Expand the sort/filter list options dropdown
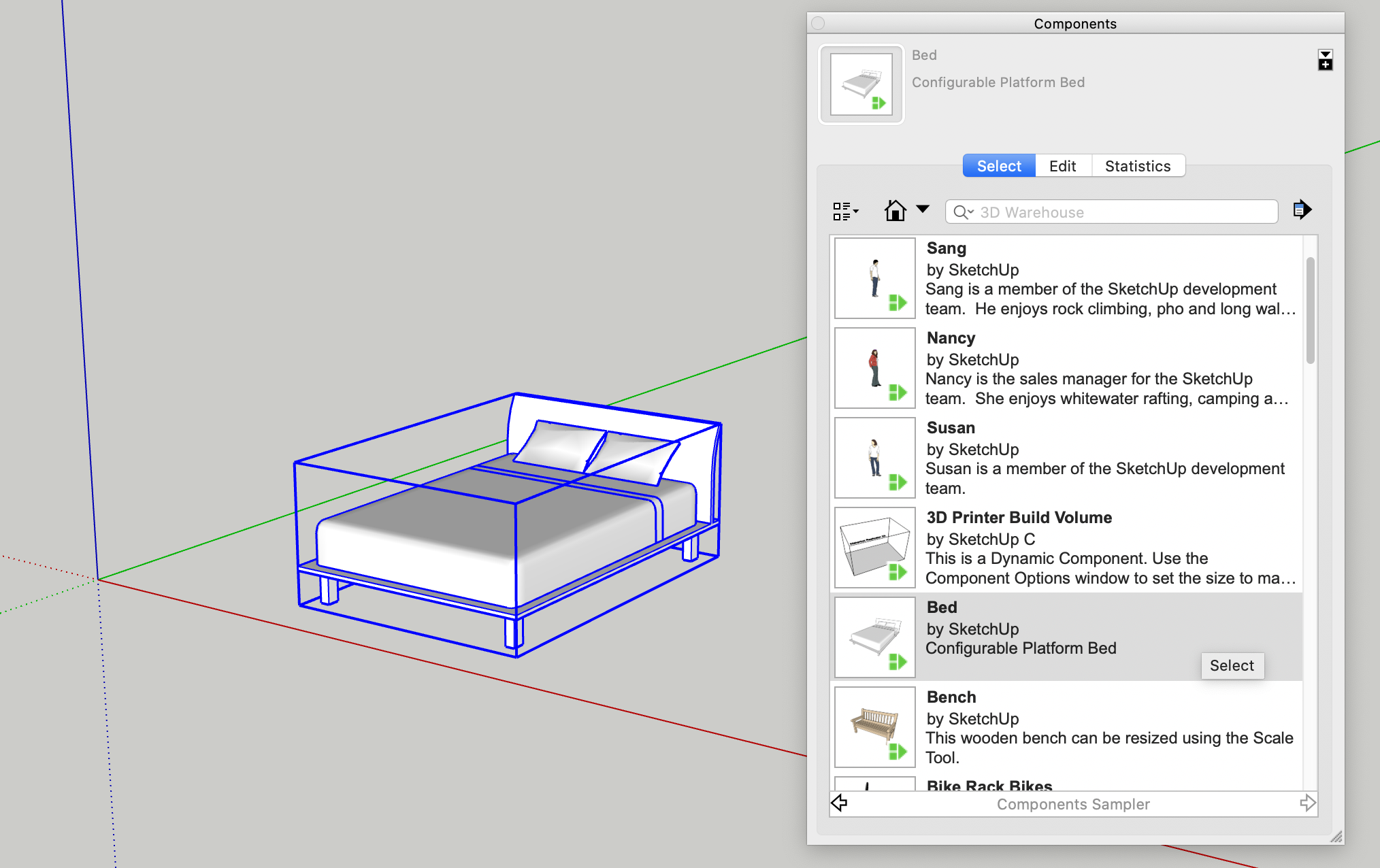 pyautogui.click(x=846, y=211)
